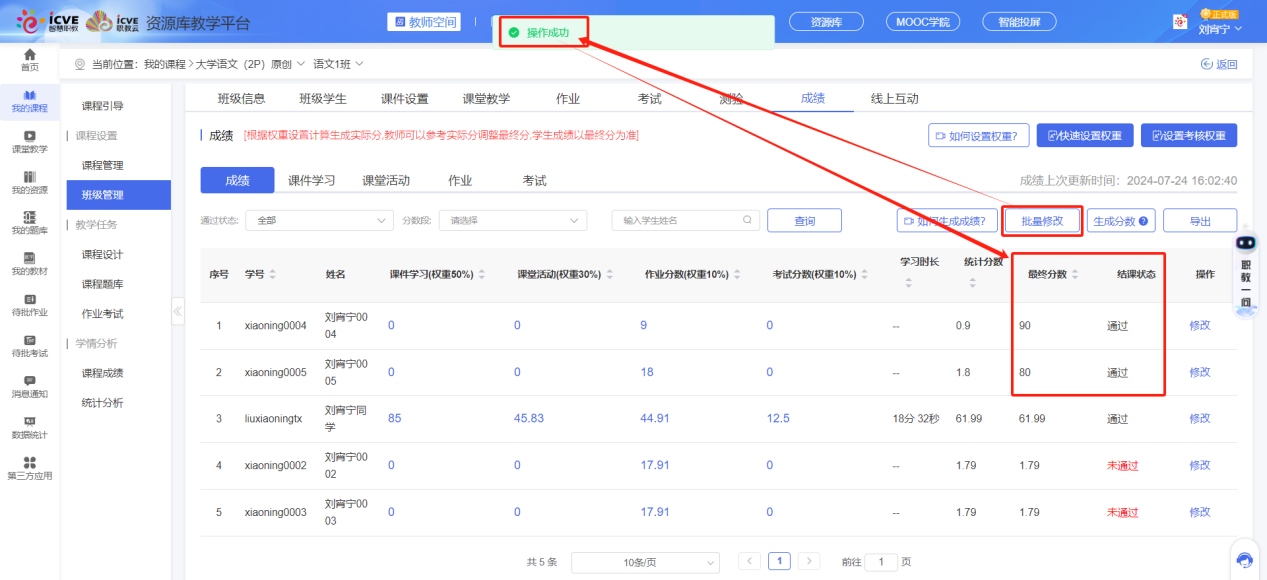This screenshot has width=1267, height=580.
Task: Switch to the 课件学习 sub-tab
Action: 311,180
